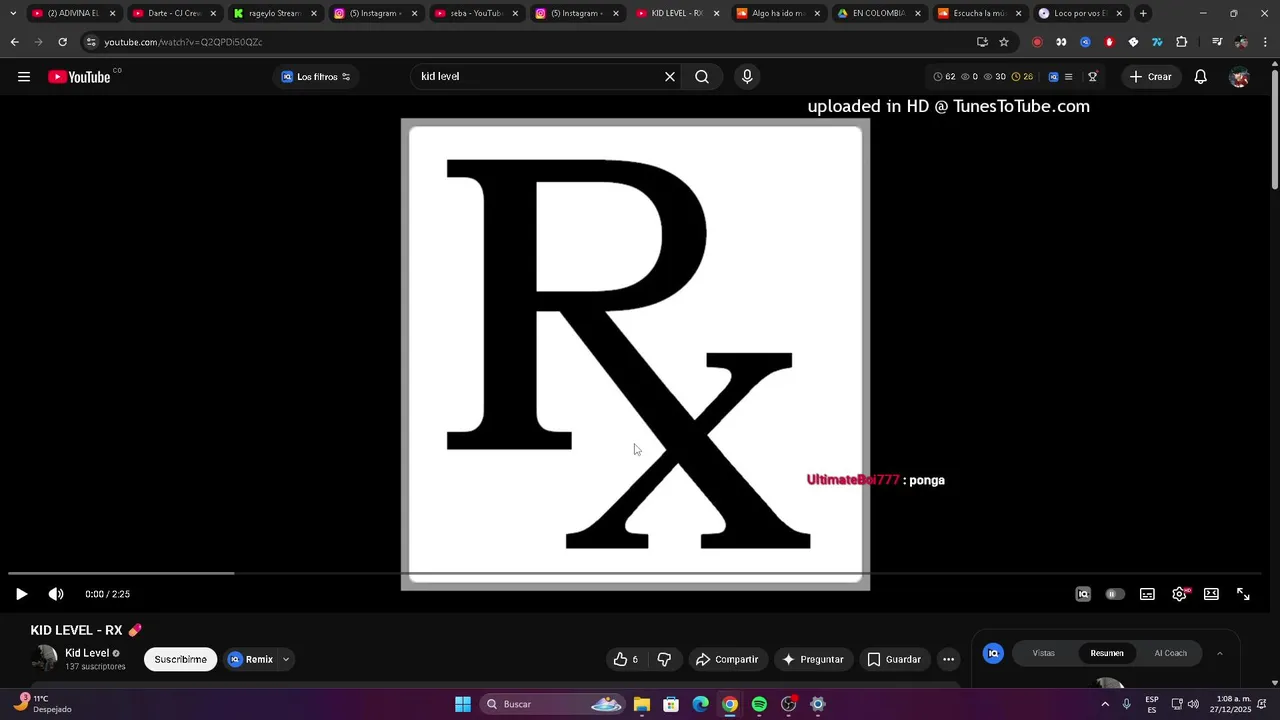Like the video with thumbs up

pyautogui.click(x=625, y=659)
